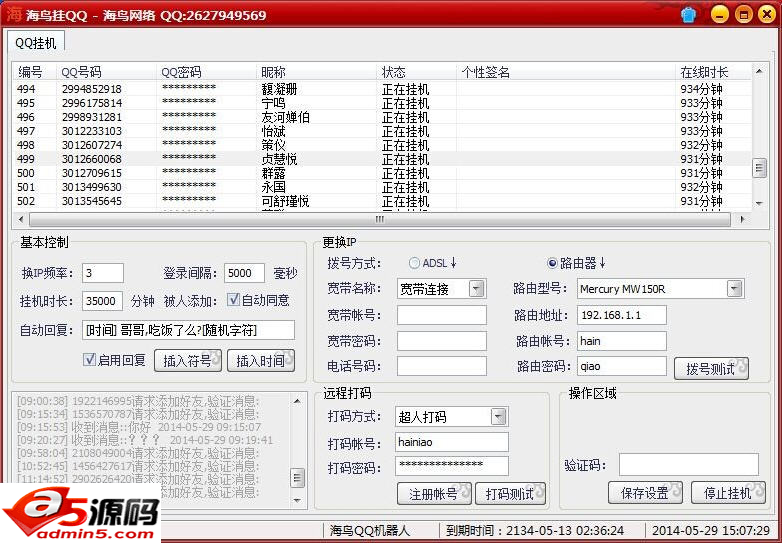Click the 路由密码 field containing qiao
The width and height of the screenshot is (782, 543).
coord(622,366)
